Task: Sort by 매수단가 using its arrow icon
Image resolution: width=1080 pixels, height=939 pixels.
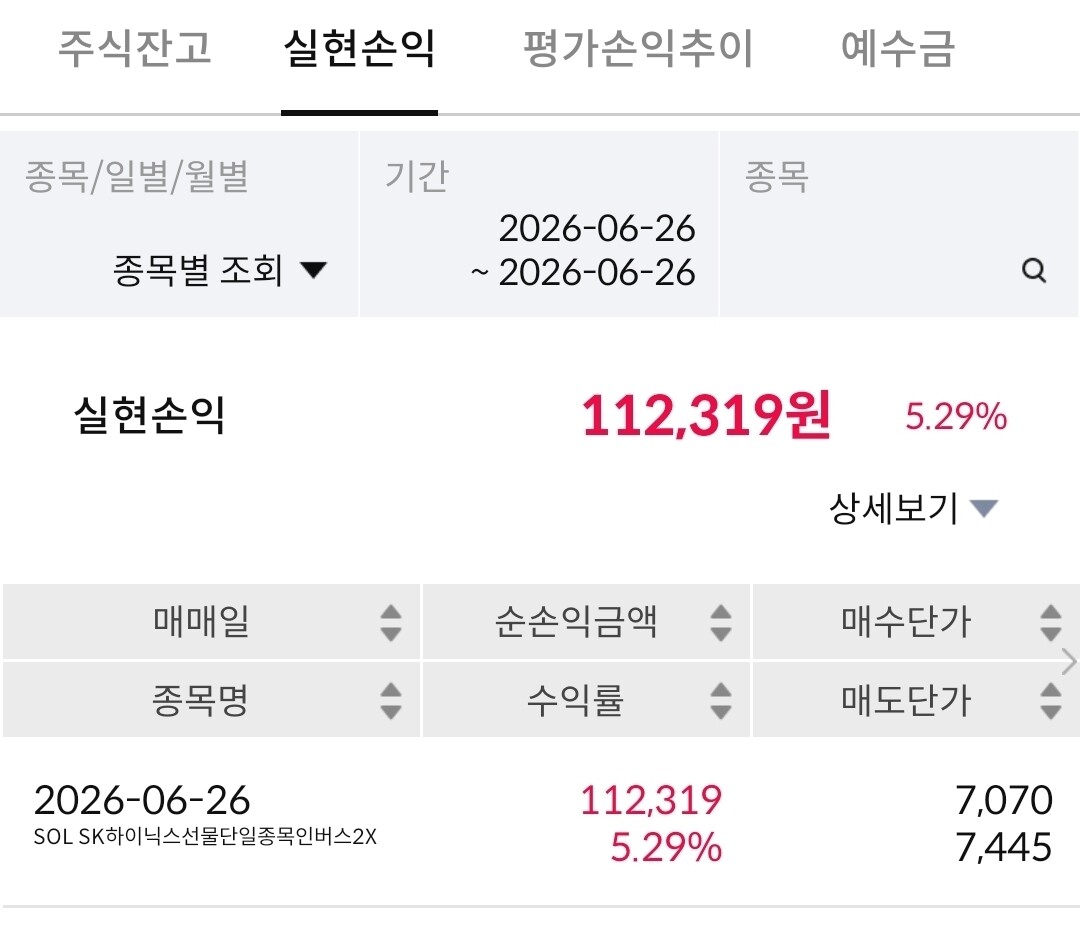Action: click(x=1050, y=623)
